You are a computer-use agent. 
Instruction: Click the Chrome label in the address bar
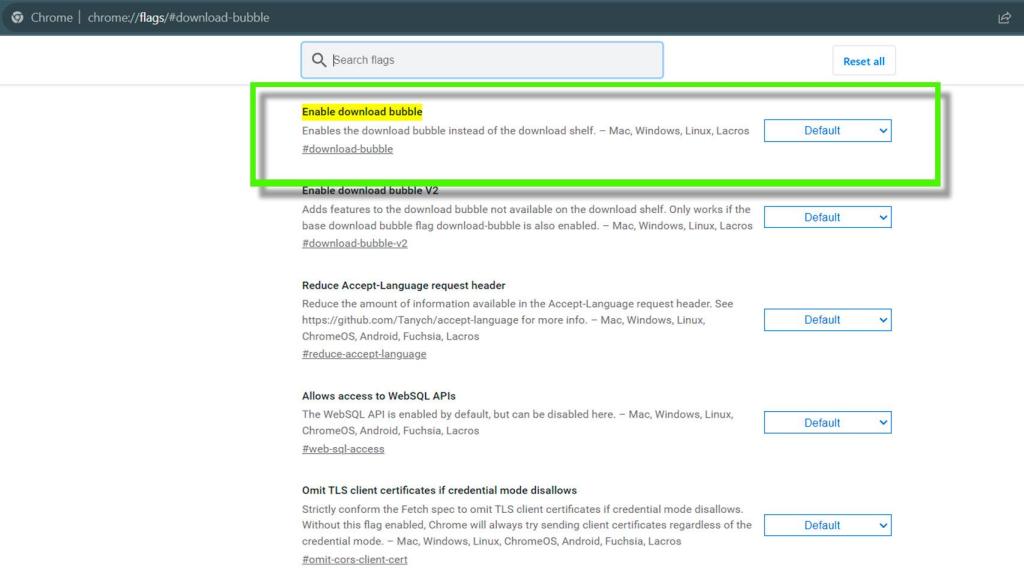point(52,18)
